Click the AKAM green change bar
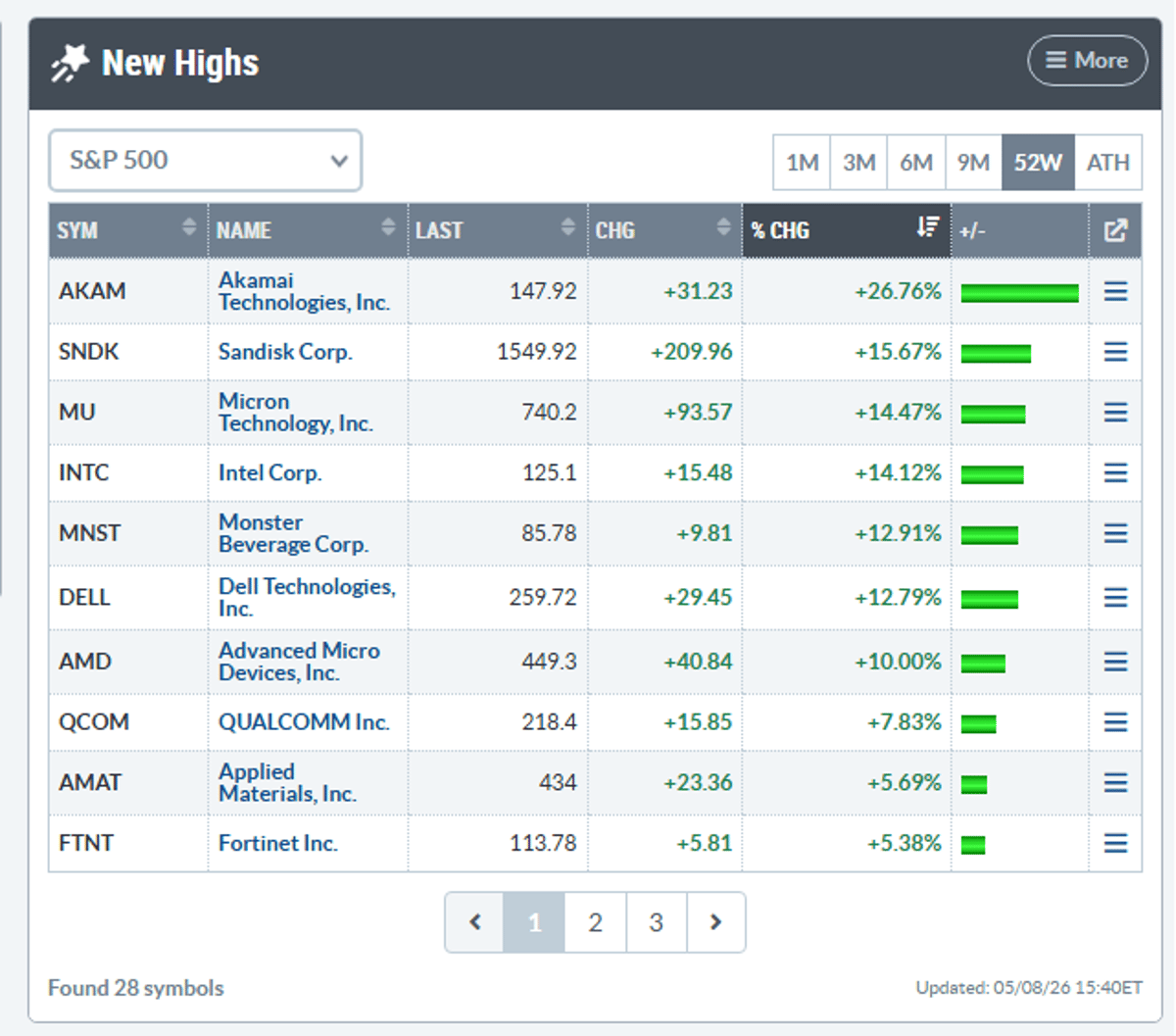 point(1019,293)
